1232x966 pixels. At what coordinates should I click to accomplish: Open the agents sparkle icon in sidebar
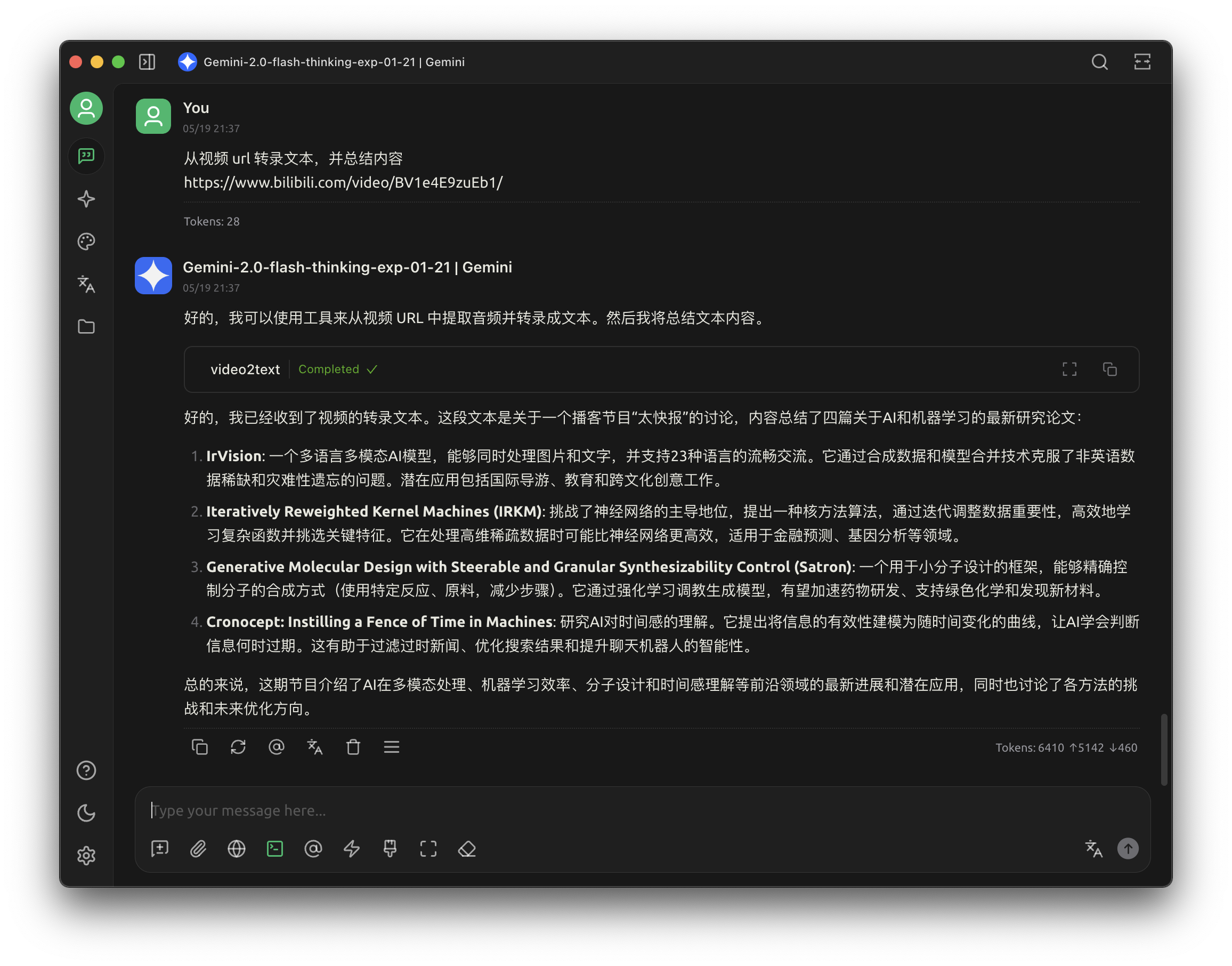click(86, 198)
